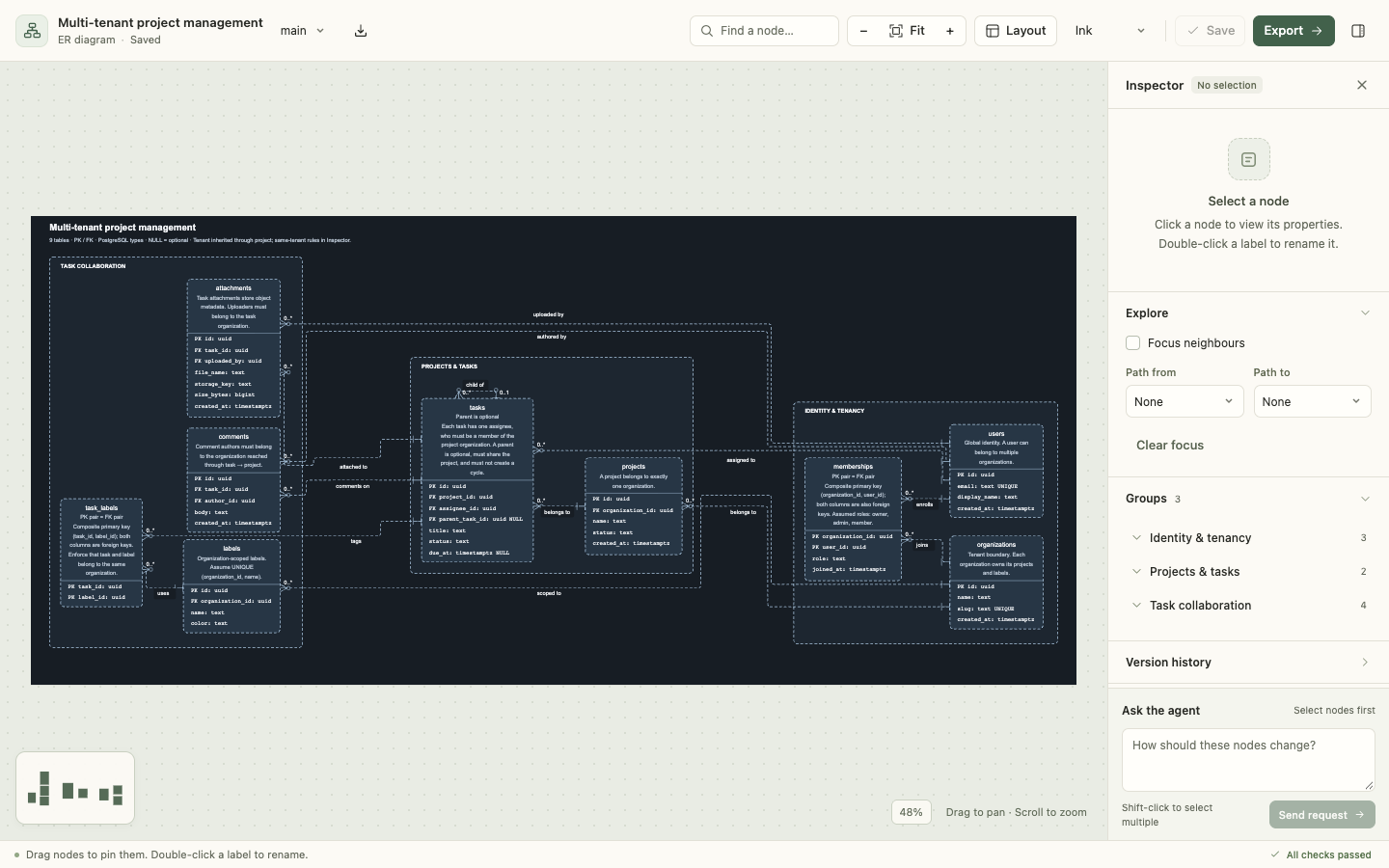The width and height of the screenshot is (1389, 868).
Task: Click Send request button
Action: click(1321, 815)
